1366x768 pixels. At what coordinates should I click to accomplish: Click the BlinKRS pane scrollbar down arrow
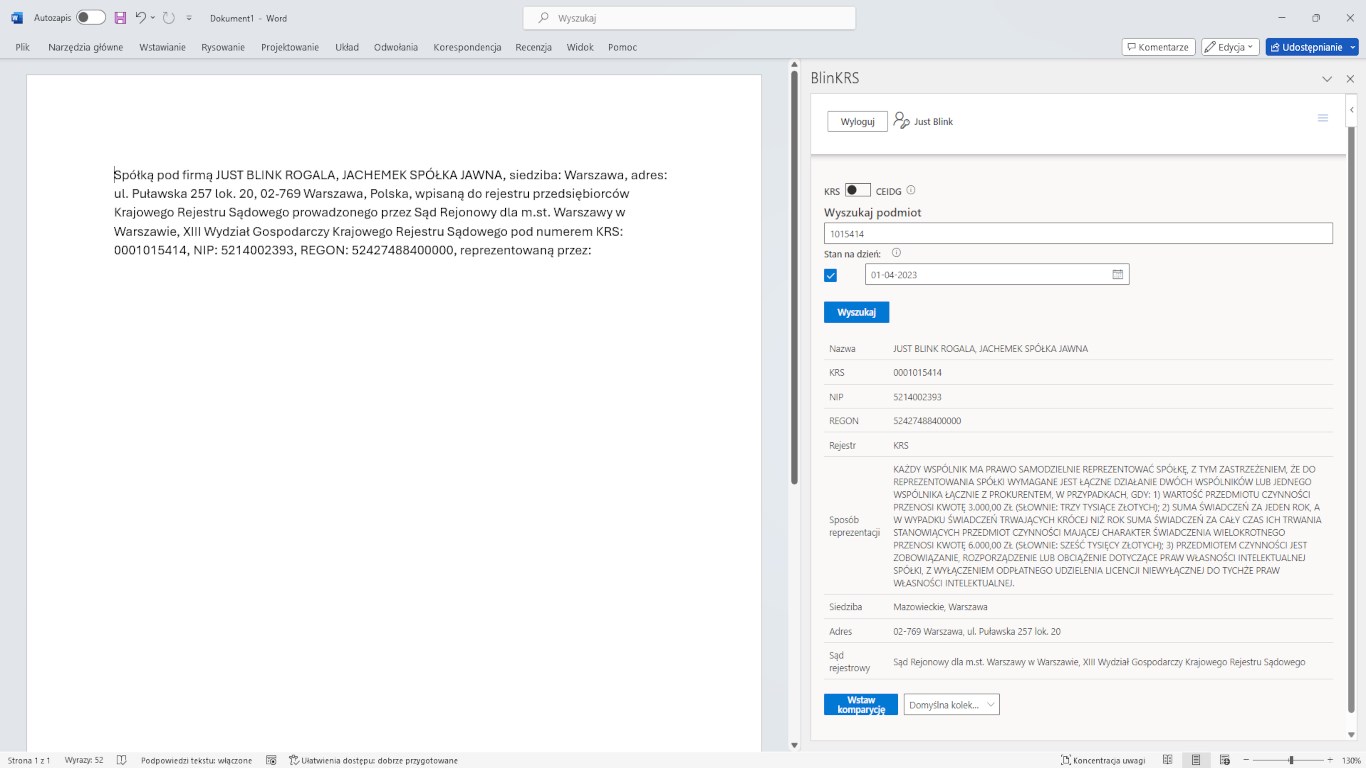pyautogui.click(x=1351, y=735)
